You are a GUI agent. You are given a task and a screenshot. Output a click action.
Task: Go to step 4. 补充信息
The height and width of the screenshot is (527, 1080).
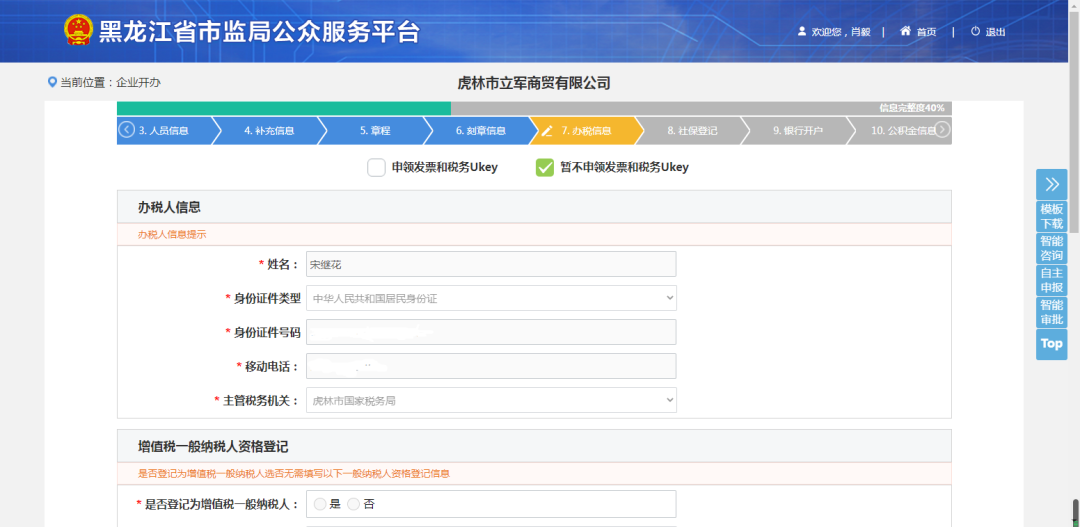269,131
